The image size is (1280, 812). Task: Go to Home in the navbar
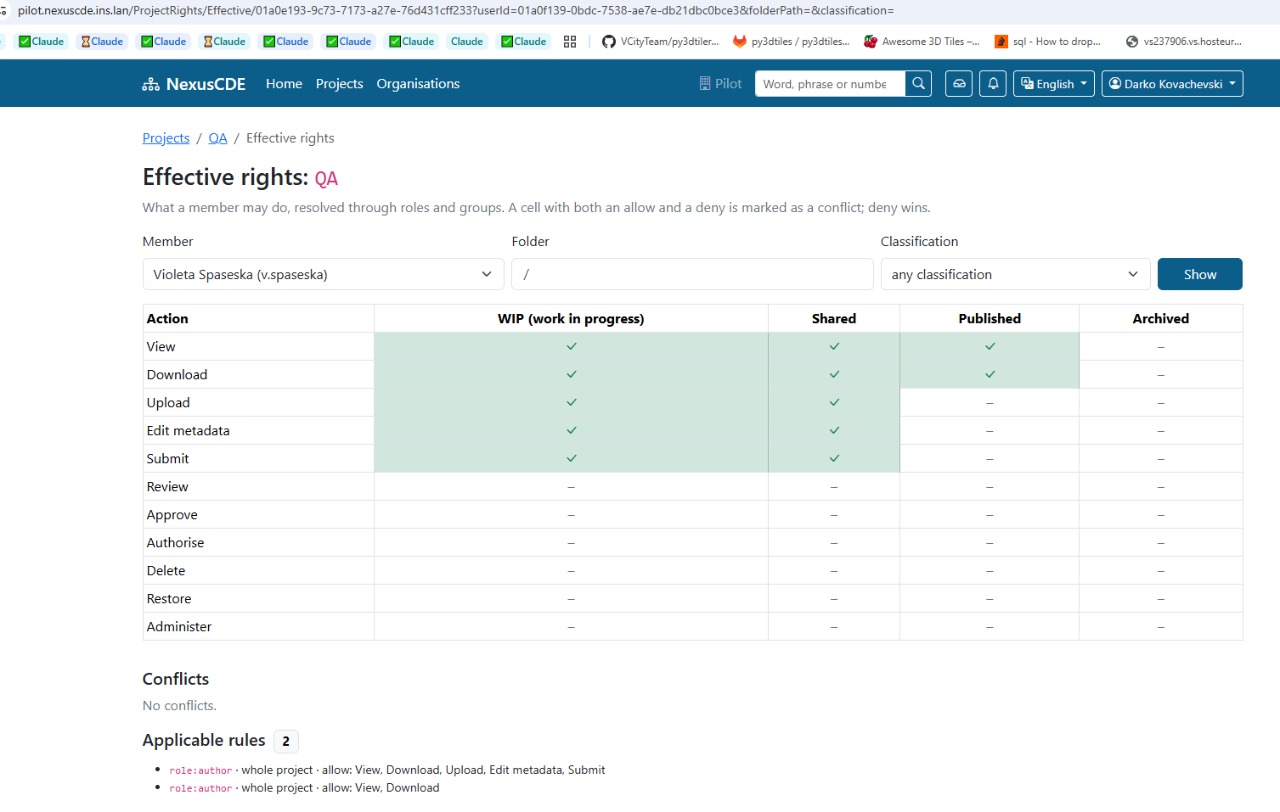click(284, 84)
